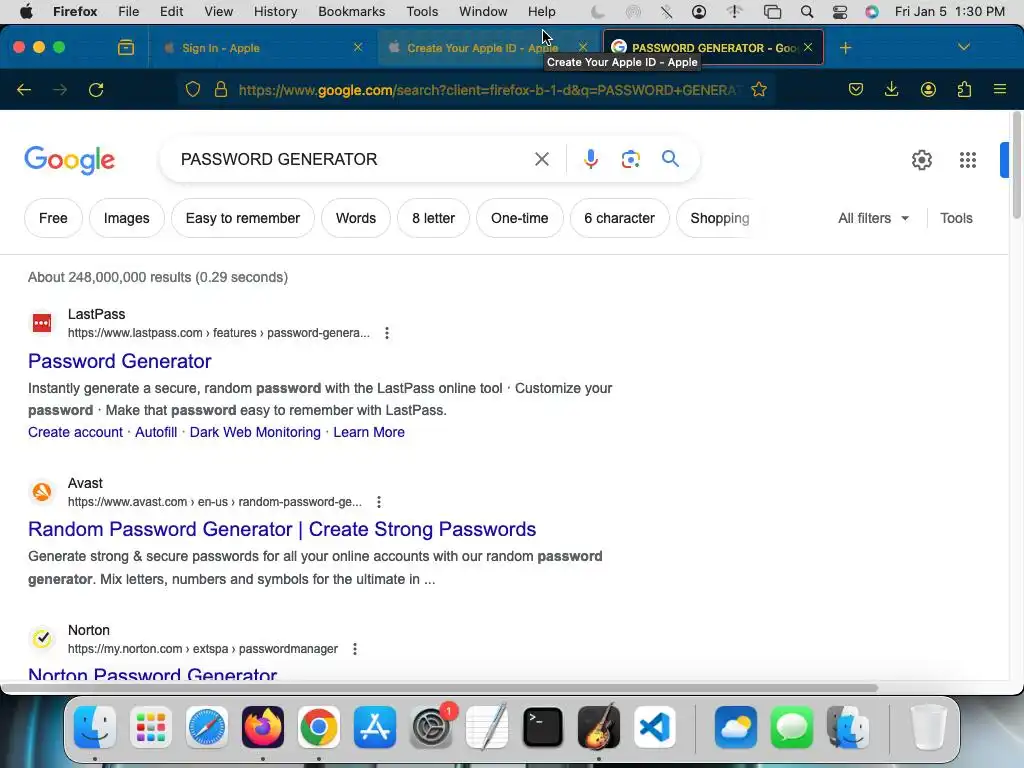Screen dimensions: 1024x768
Task: Open Spotlight search in menu bar
Action: (x=807, y=12)
